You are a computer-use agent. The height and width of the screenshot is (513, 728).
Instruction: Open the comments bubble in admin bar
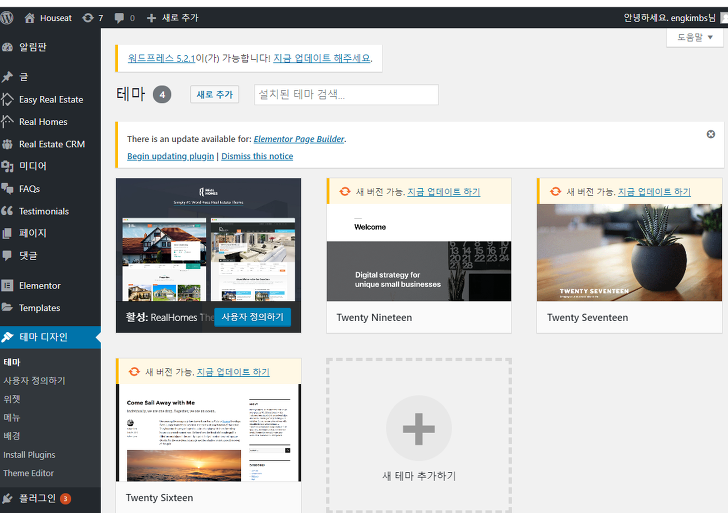(124, 18)
